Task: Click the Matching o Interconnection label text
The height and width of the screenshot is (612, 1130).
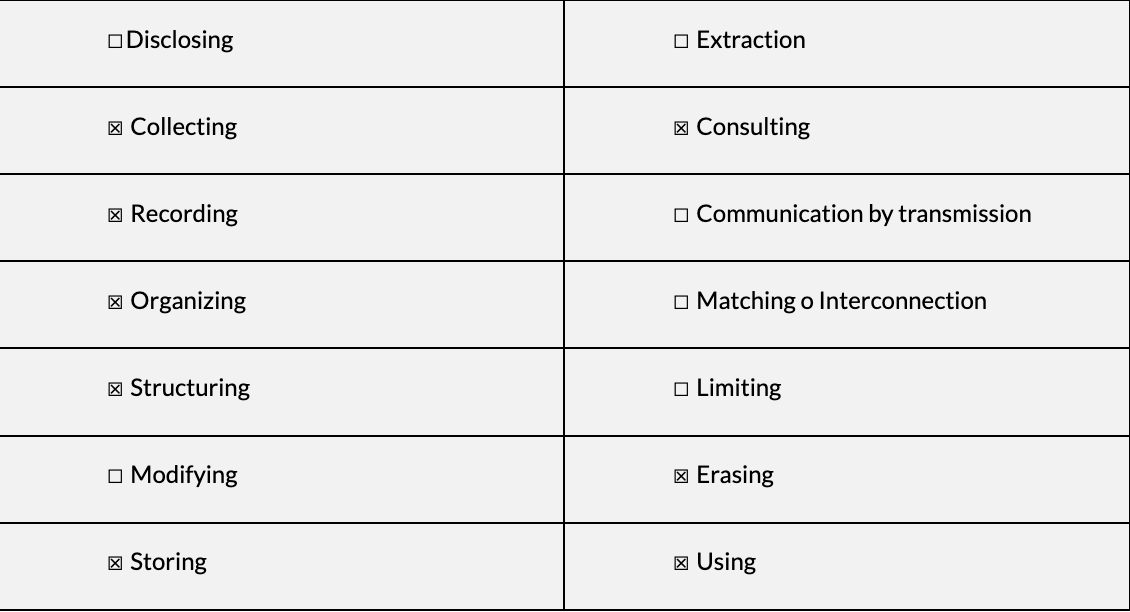Action: pyautogui.click(x=841, y=301)
